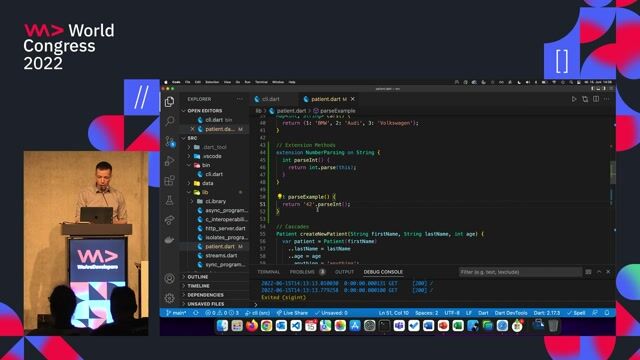Open the Run and Debug view
The image size is (640, 360).
[x=169, y=161]
